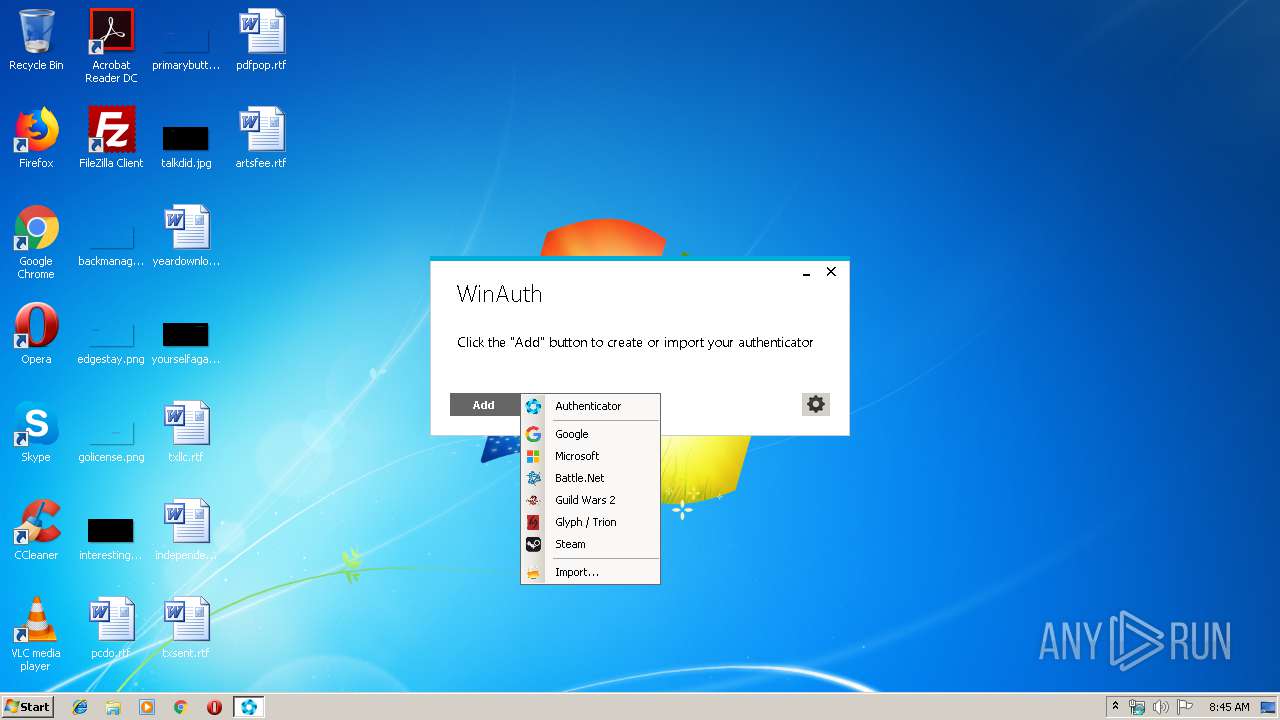Click the Add button in WinAuth
Screen dimensions: 1280x720
484,405
